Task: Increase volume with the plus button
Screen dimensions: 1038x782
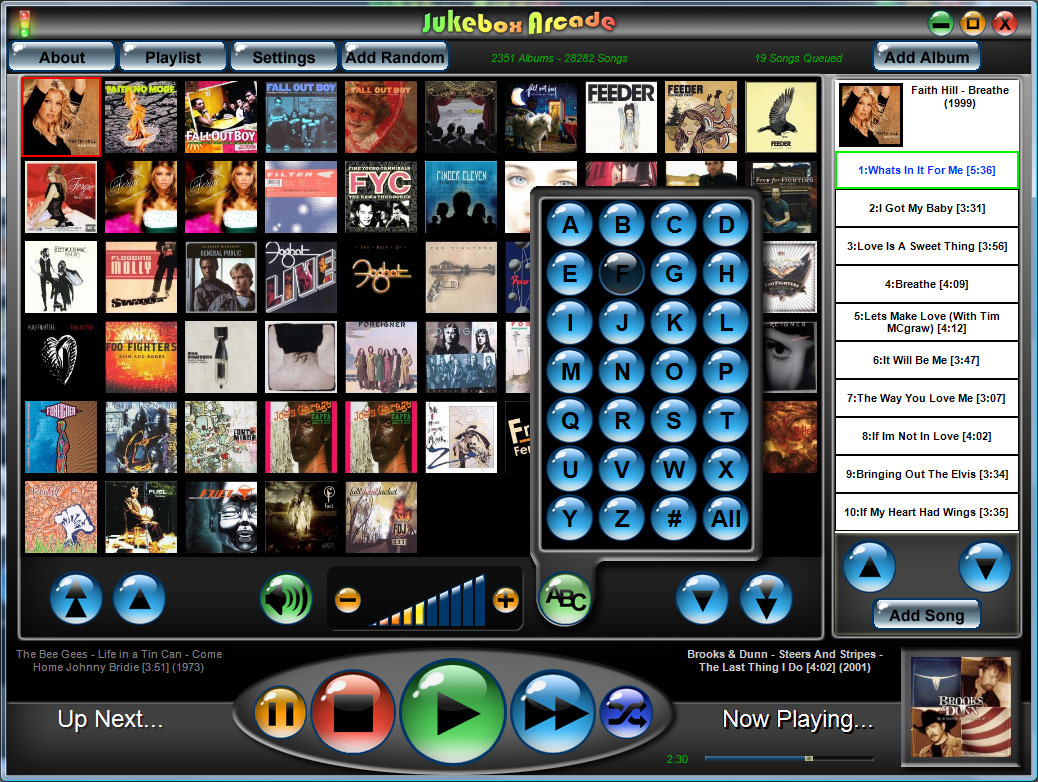Action: point(506,600)
